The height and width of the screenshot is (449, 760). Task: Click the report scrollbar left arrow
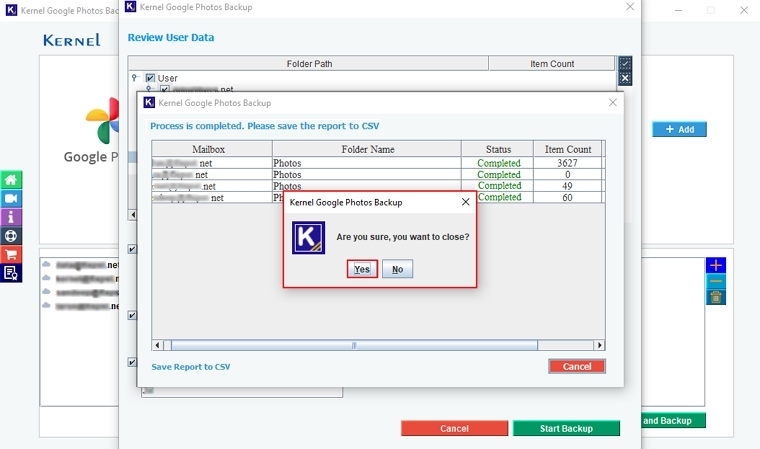[157, 345]
